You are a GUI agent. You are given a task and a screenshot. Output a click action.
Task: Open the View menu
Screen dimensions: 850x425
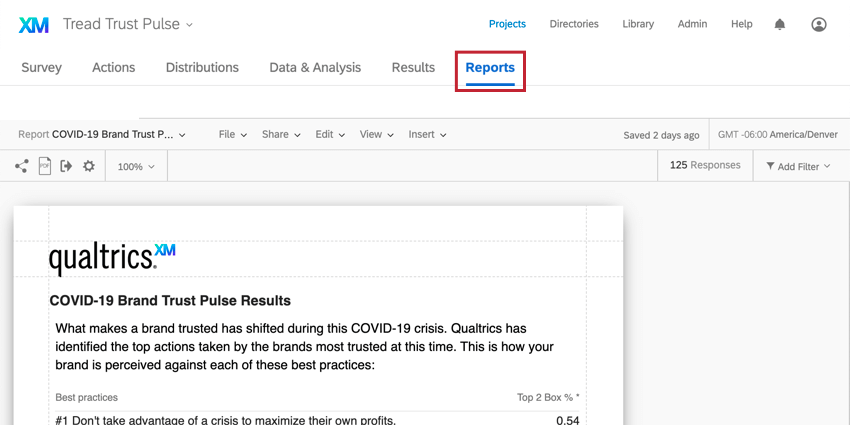[376, 134]
